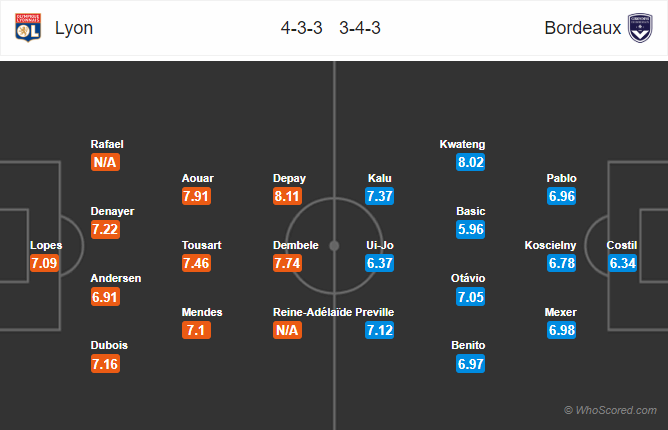Viewport: 668px width, 430px height.
Task: Open Reine-Adélaïde's N/A rating badge
Action: [x=288, y=330]
